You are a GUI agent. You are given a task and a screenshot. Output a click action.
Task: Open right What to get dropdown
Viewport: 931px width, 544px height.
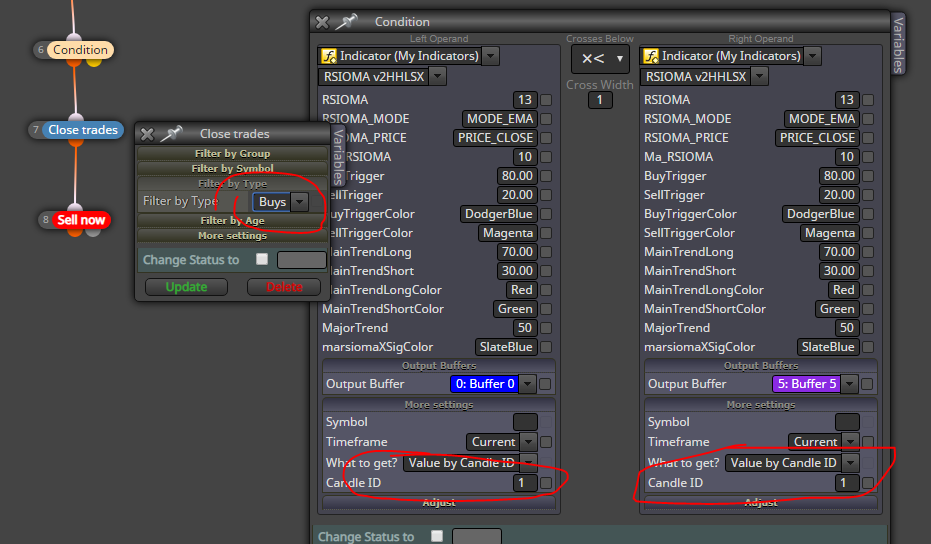[851, 463]
